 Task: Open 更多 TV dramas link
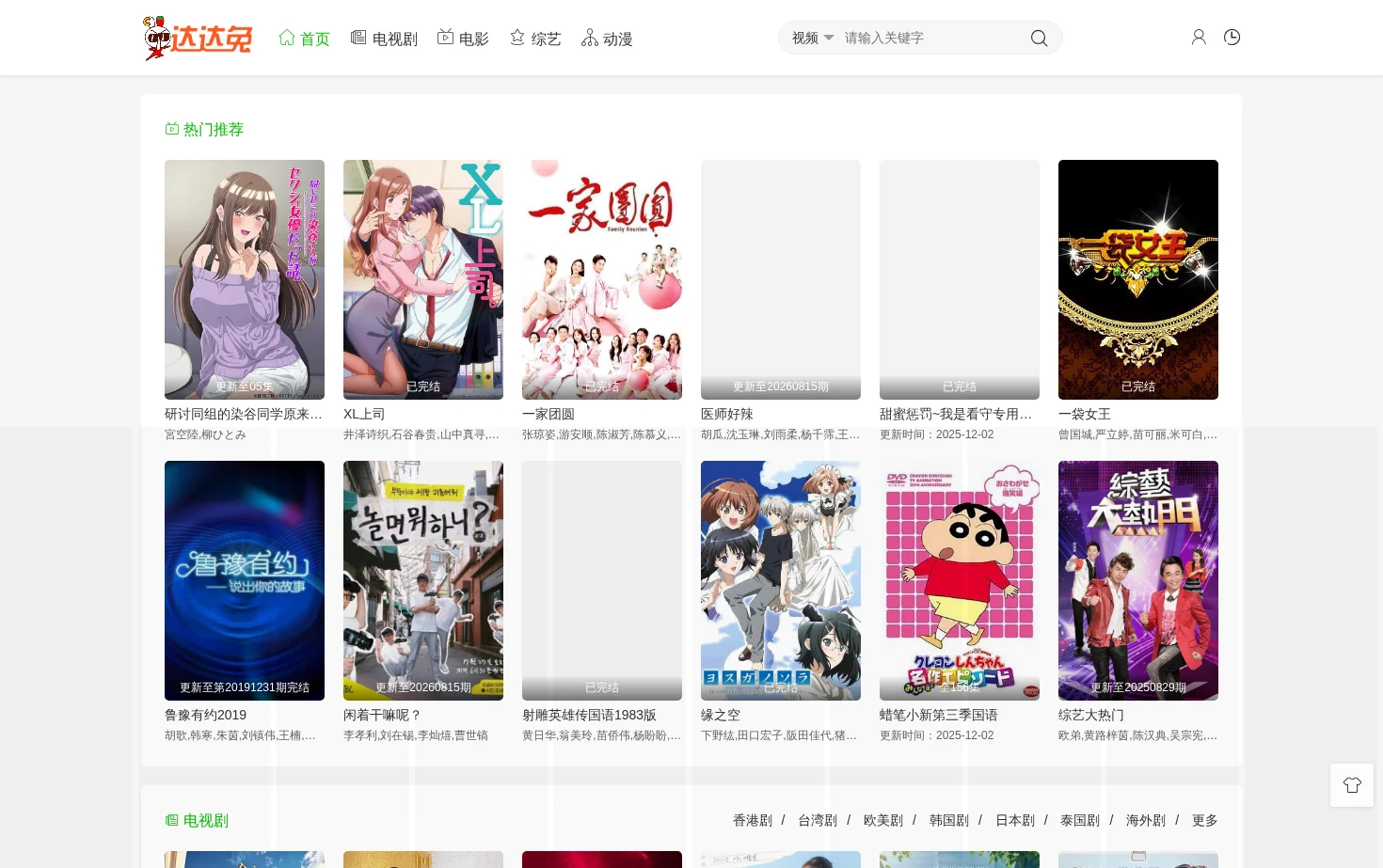pyautogui.click(x=1205, y=820)
